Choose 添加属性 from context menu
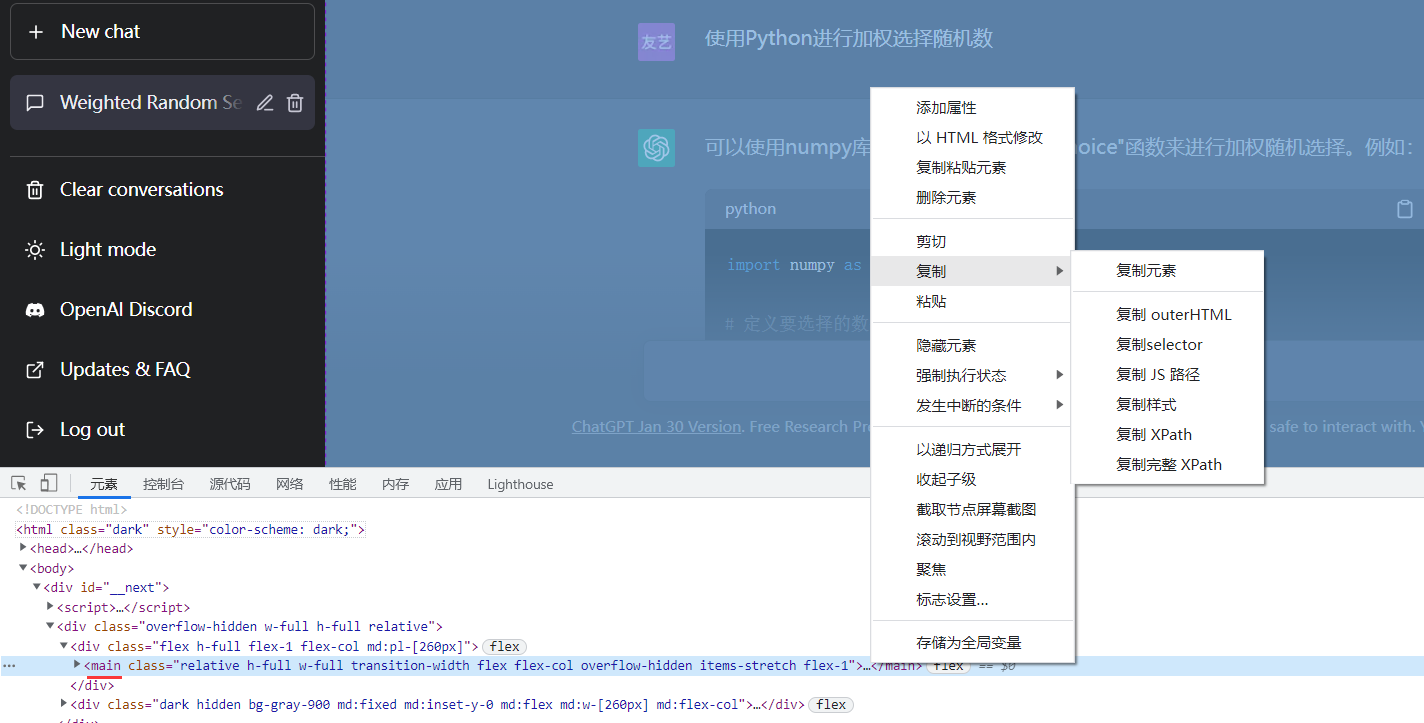The height and width of the screenshot is (723, 1424). [973, 108]
